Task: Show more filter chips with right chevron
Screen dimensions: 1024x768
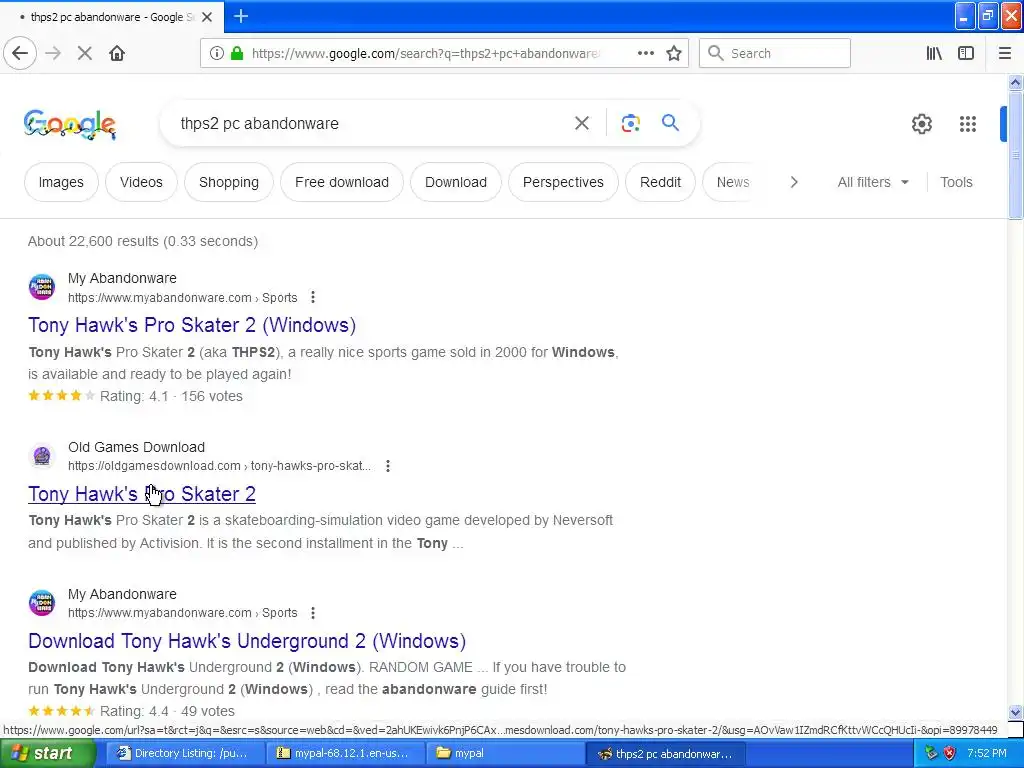Action: coord(794,182)
